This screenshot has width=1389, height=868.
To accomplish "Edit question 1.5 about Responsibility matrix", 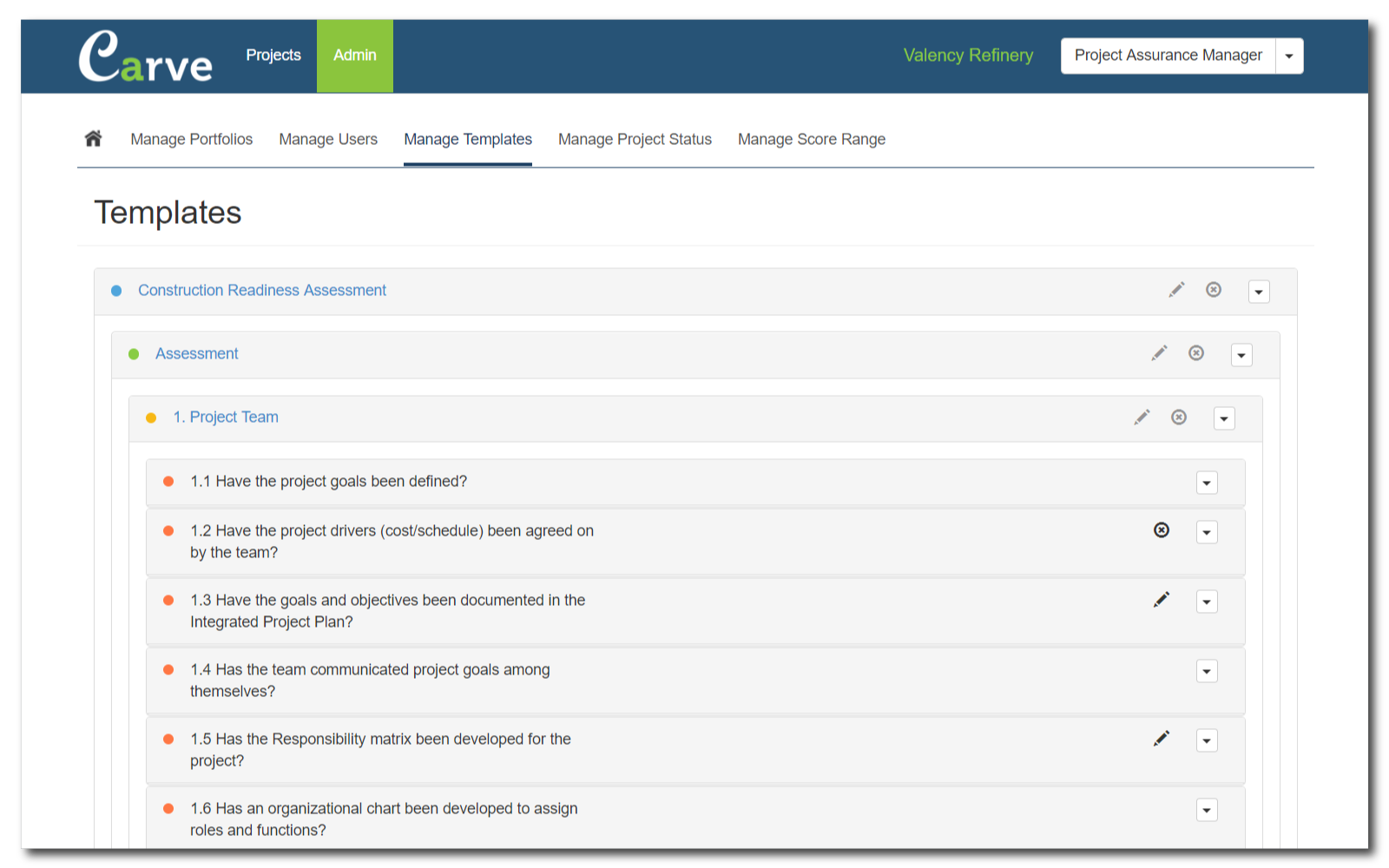I will tap(1162, 739).
